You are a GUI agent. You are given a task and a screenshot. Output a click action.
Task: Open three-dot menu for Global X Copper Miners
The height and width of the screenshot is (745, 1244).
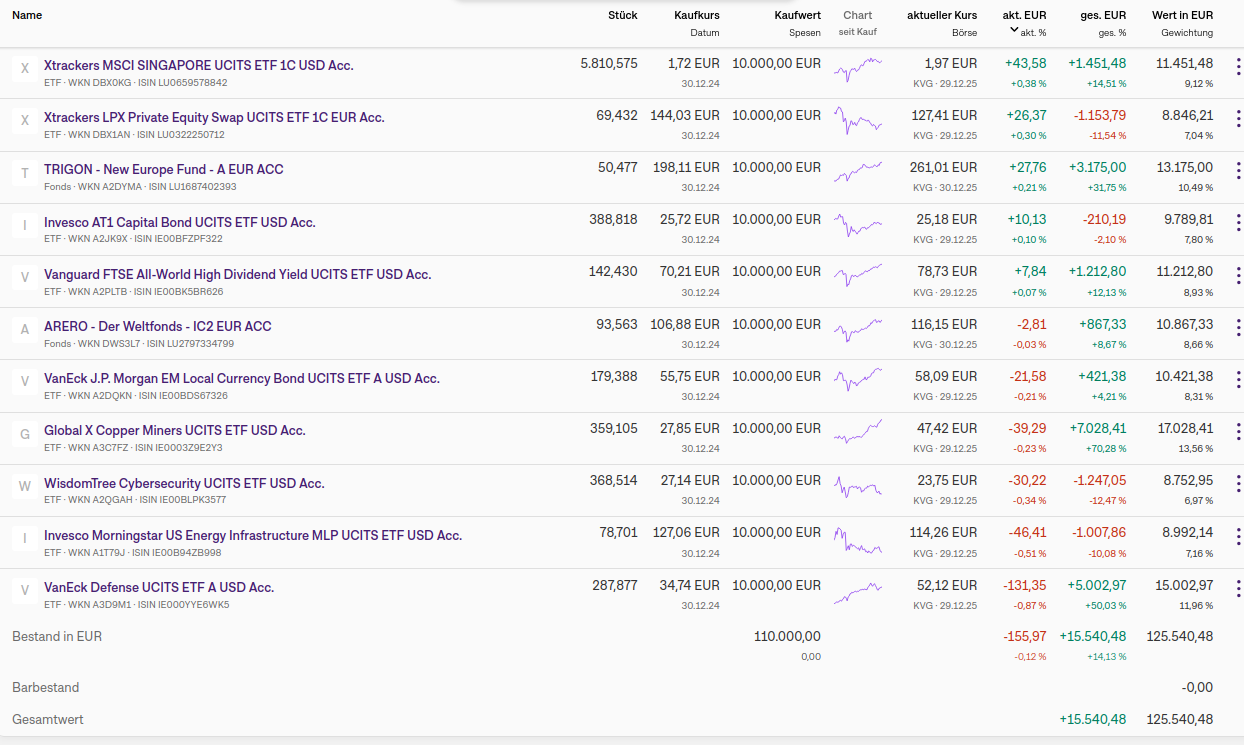pyautogui.click(x=1238, y=431)
